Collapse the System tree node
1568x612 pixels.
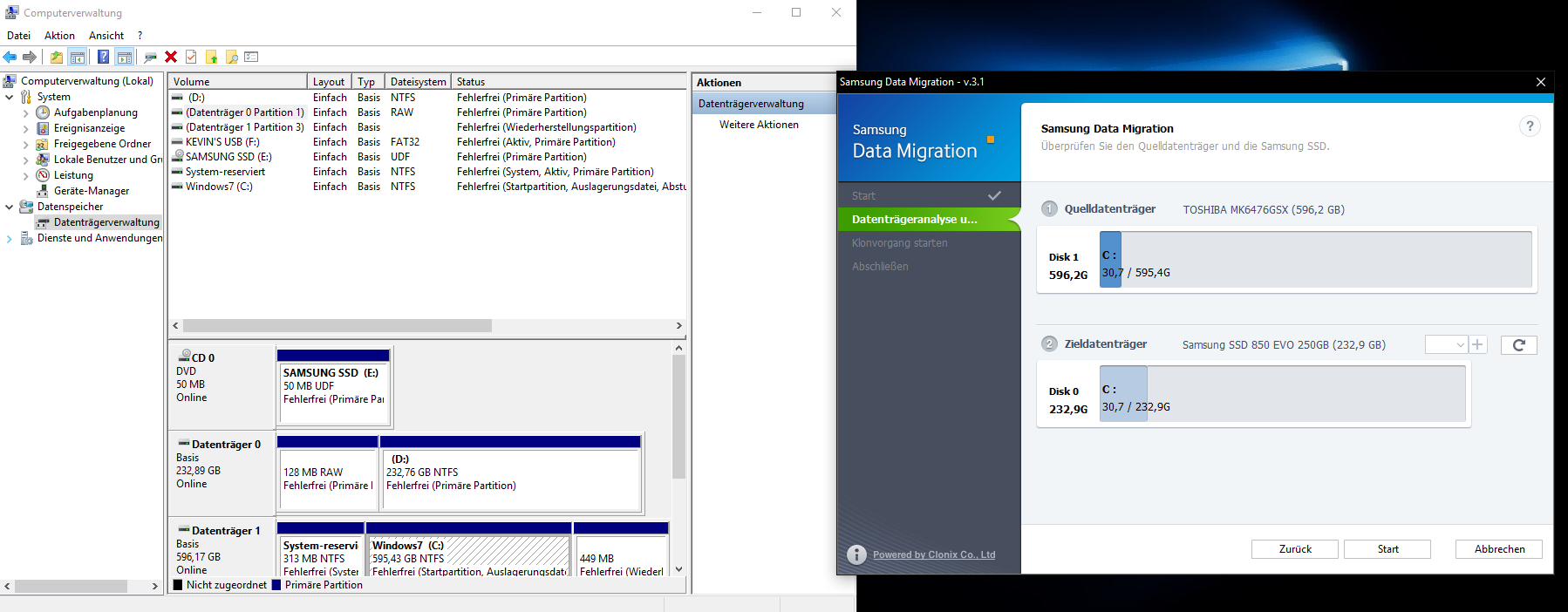click(10, 97)
